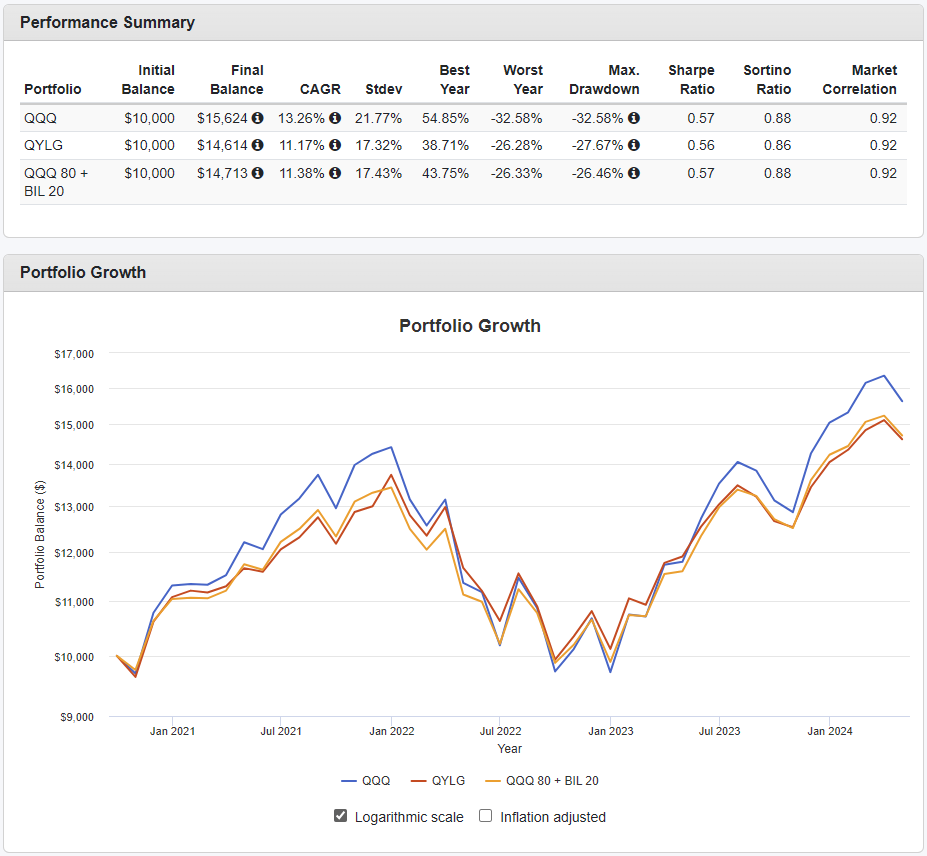
Task: Select the QYLG portfolio name in table
Action: (x=43, y=145)
